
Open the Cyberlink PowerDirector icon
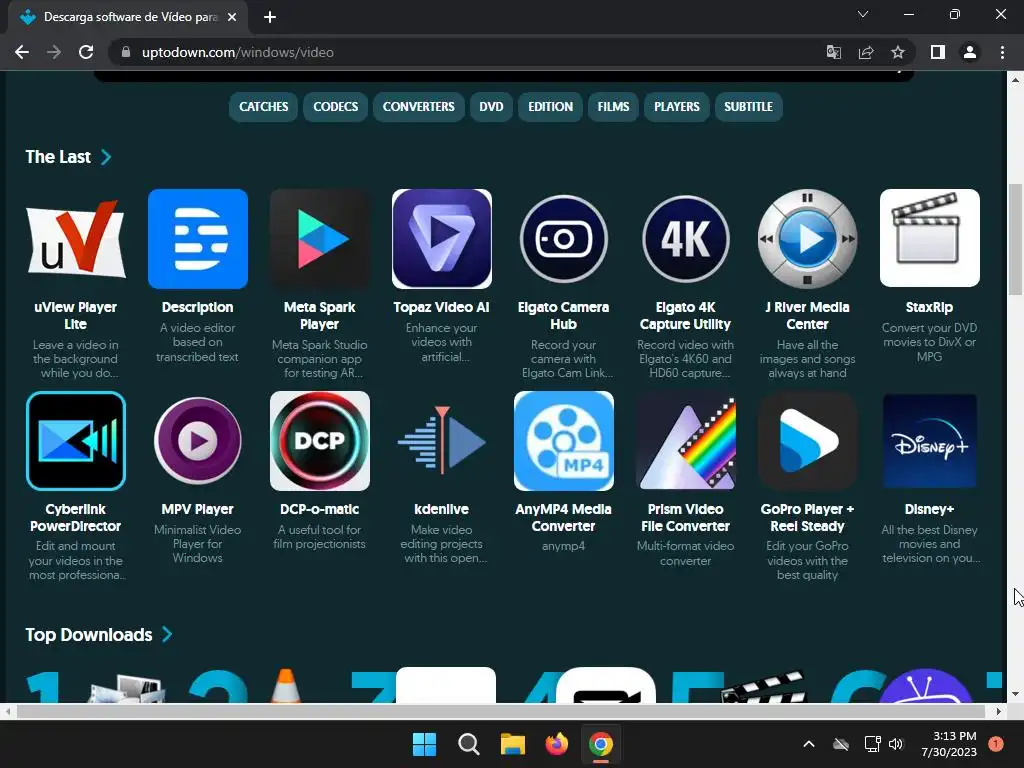pos(76,441)
